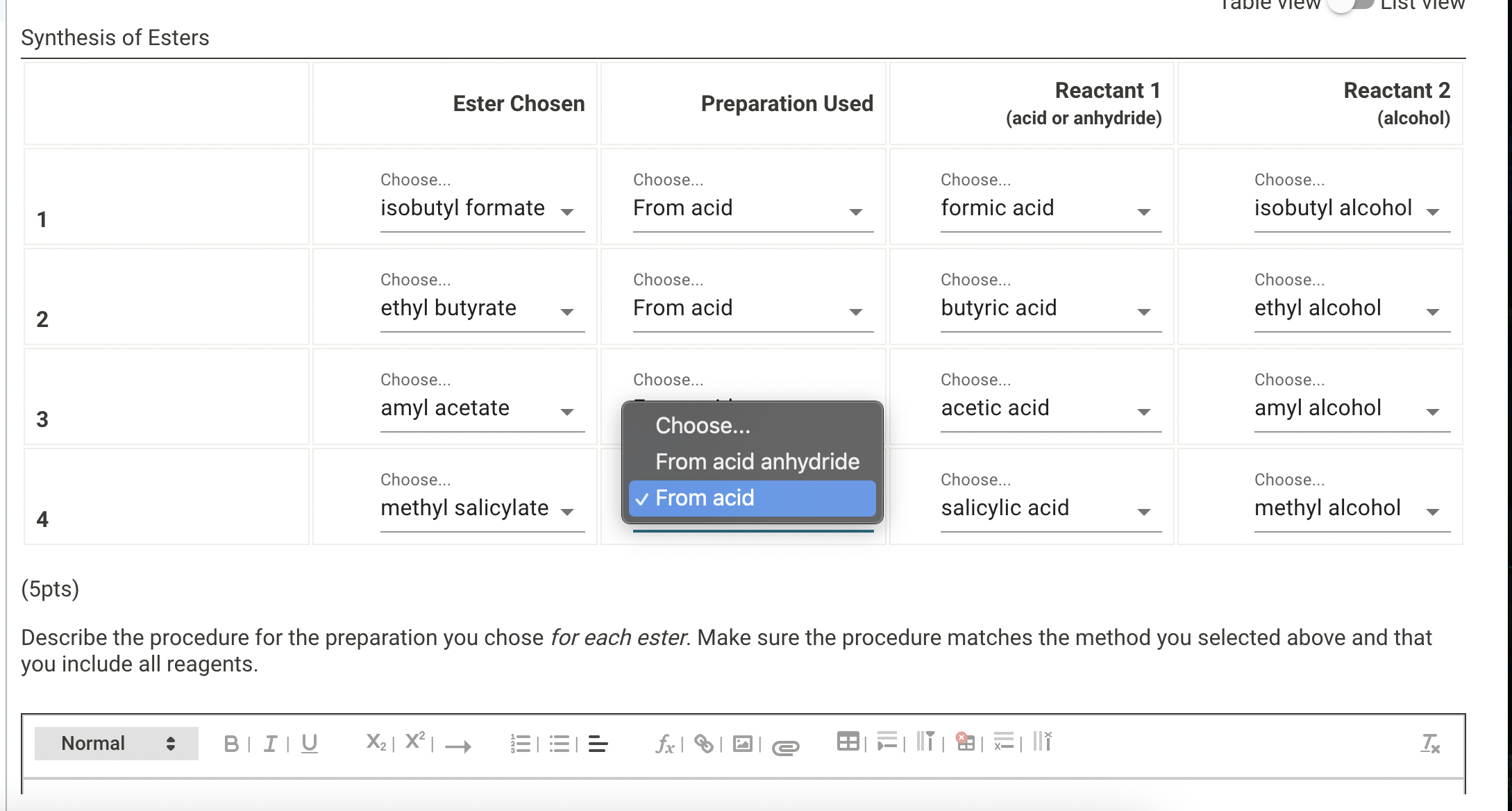Clear formatting with the Tx icon
This screenshot has width=1512, height=811.
[1429, 744]
